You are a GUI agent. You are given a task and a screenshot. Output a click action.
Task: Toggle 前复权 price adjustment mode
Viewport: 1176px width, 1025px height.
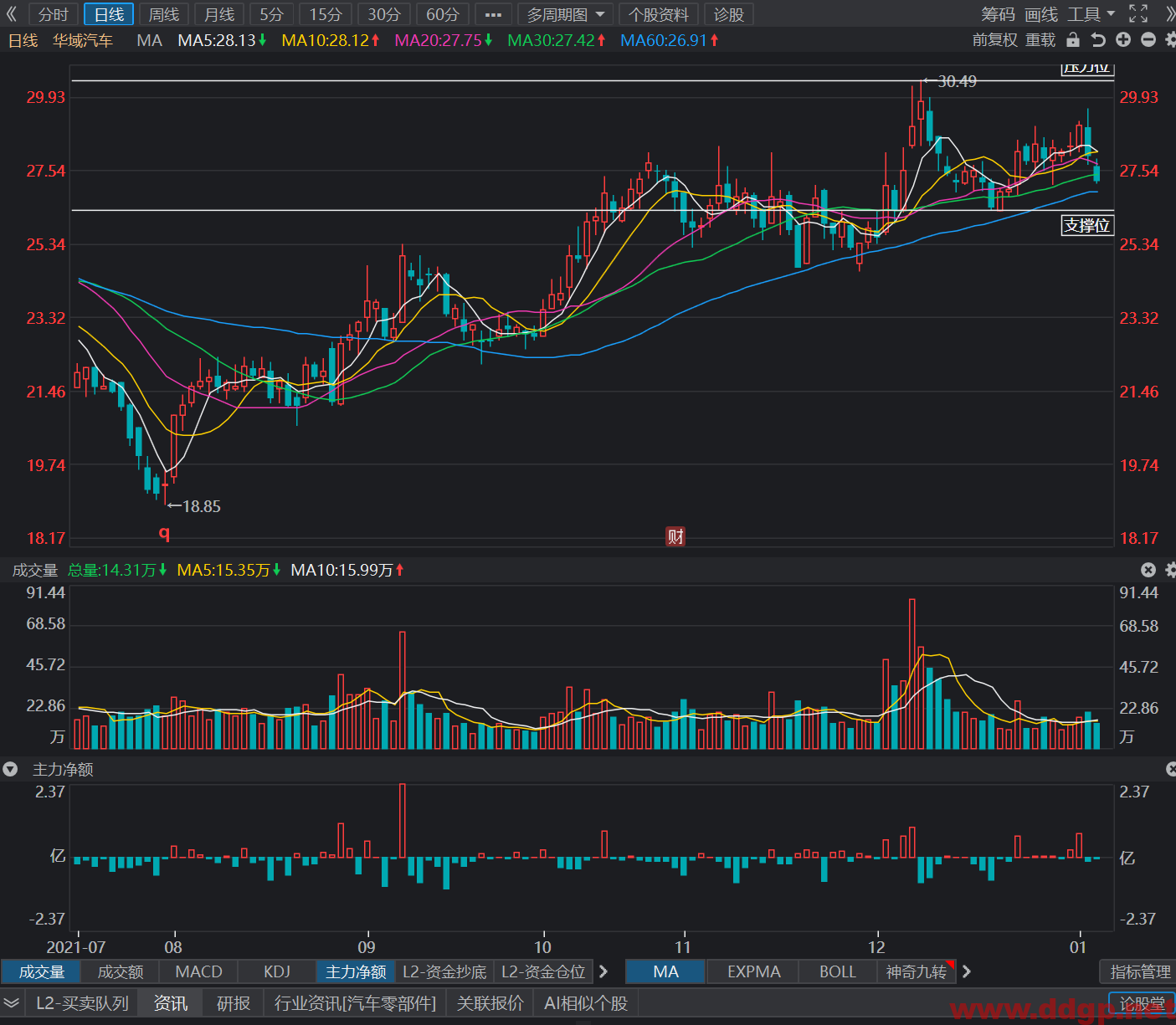tap(994, 40)
